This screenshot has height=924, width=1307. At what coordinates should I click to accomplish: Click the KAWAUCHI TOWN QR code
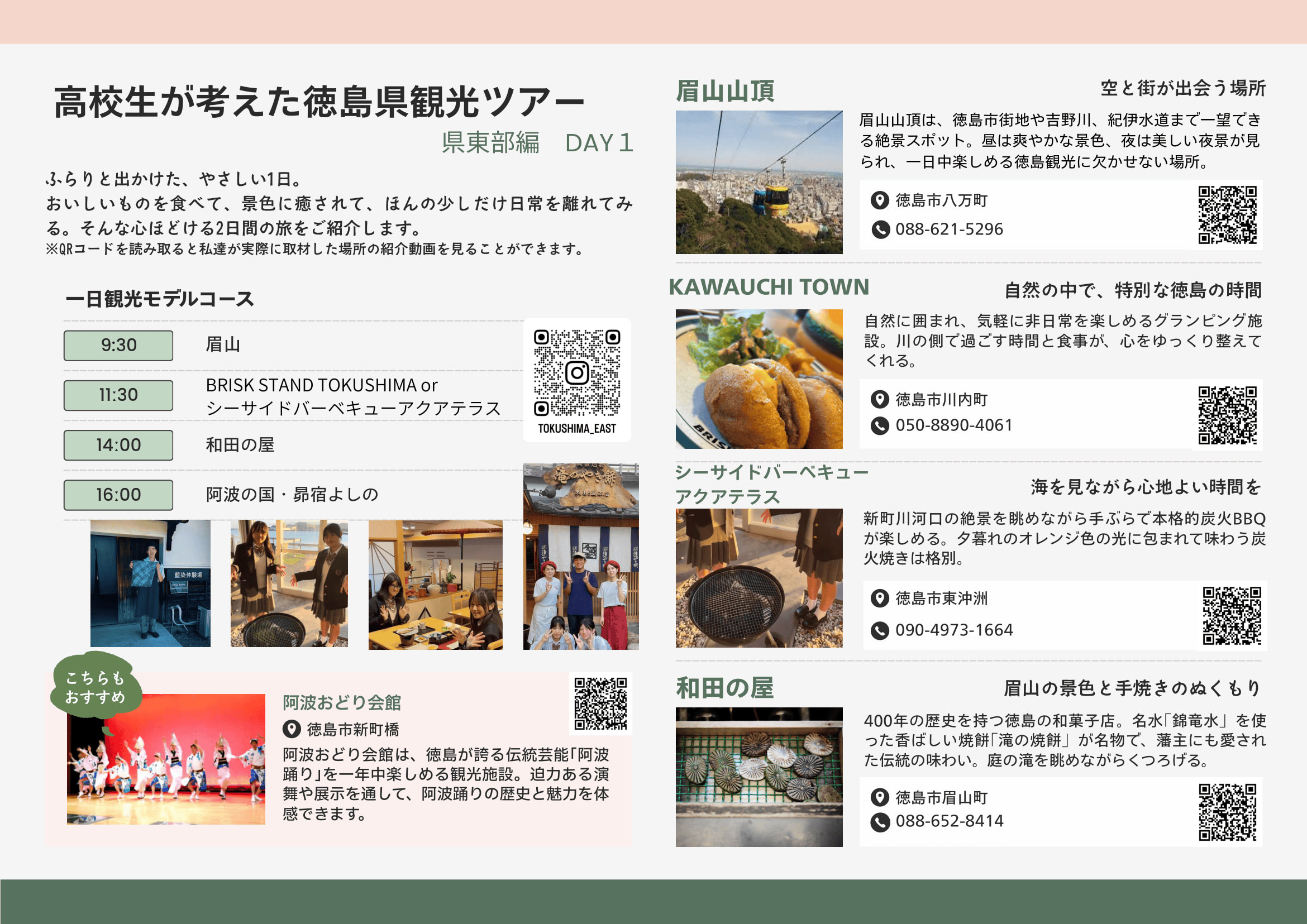click(1227, 415)
